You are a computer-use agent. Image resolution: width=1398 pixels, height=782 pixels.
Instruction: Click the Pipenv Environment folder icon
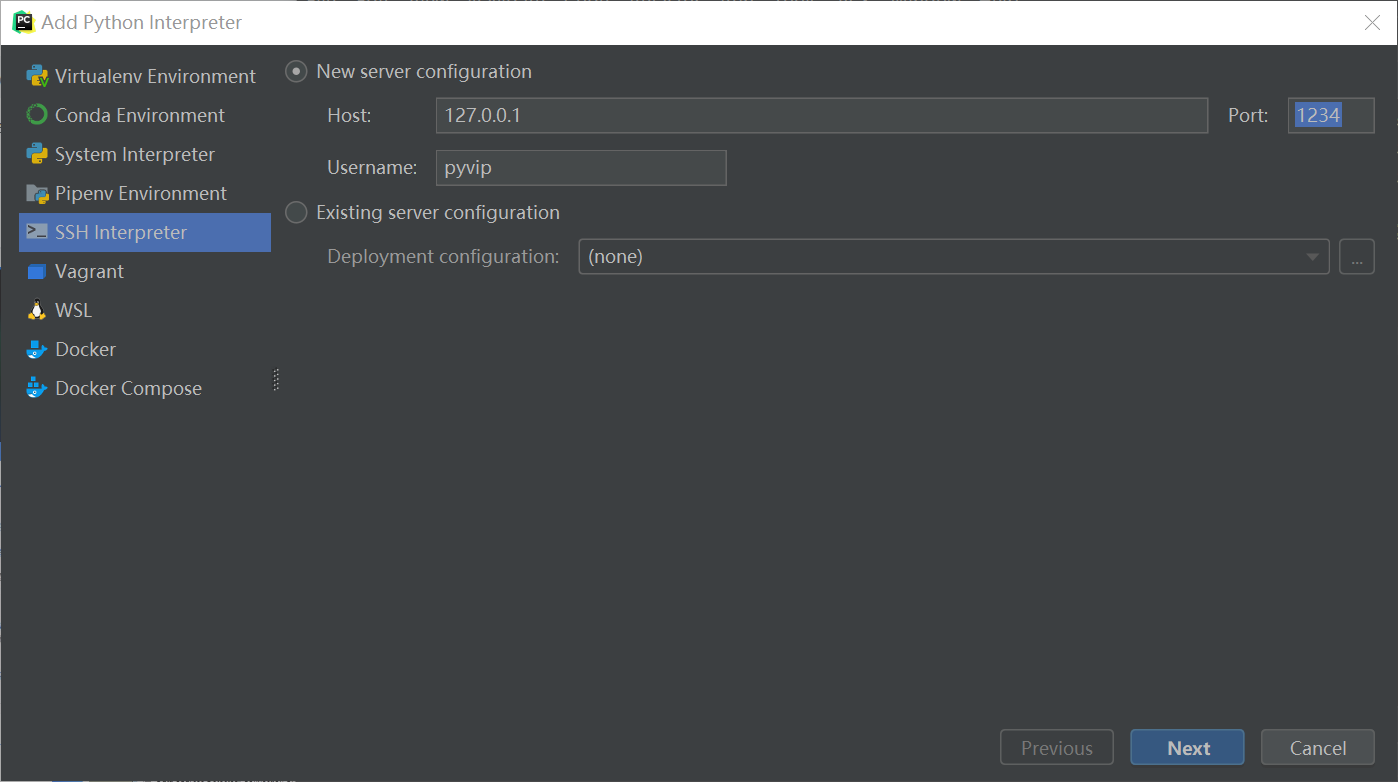37,193
